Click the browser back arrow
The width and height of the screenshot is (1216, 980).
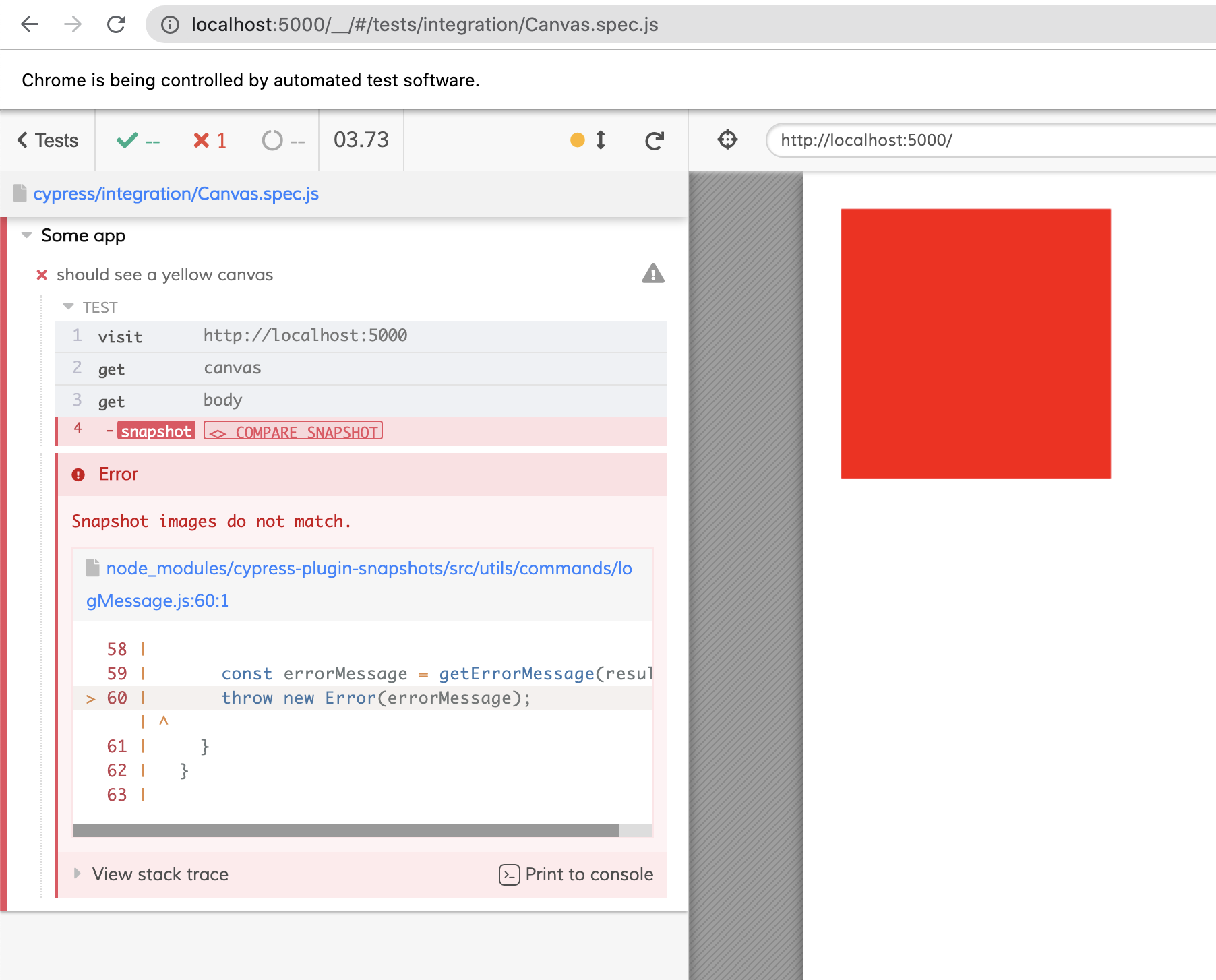30,24
